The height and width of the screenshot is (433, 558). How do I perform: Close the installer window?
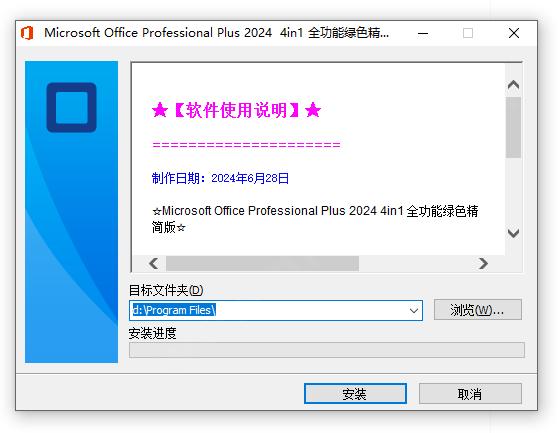click(x=514, y=33)
